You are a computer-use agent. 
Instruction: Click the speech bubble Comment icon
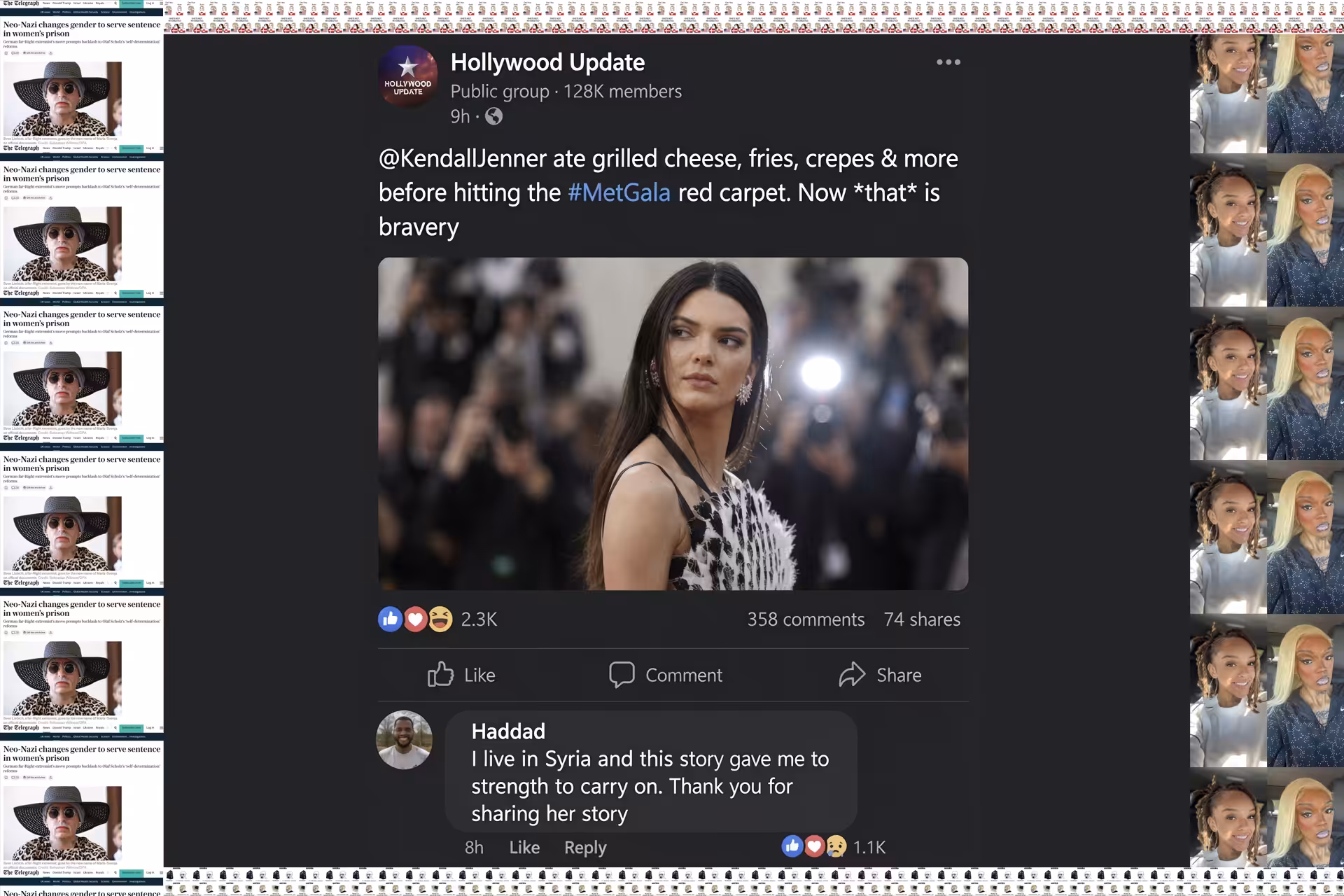coord(622,674)
